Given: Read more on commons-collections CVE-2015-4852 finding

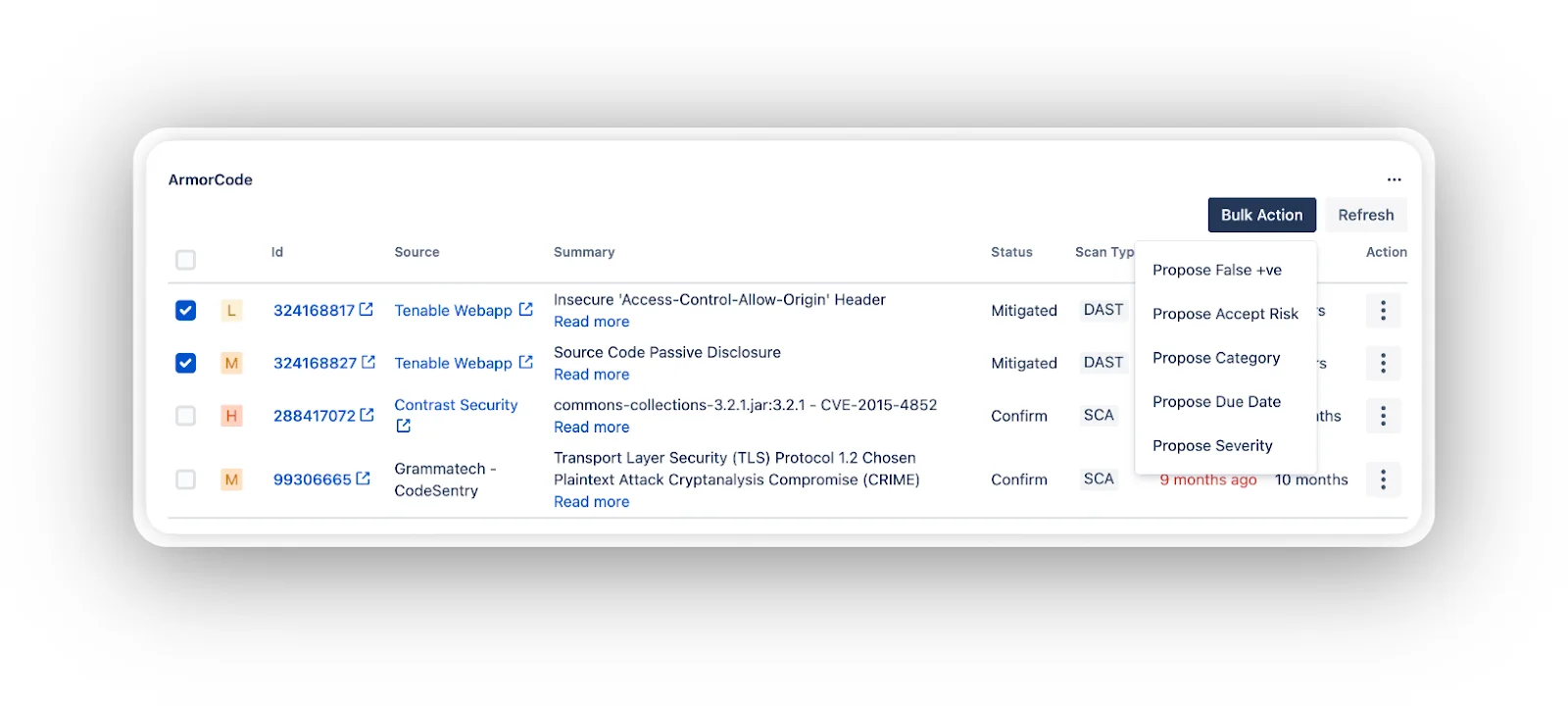Looking at the screenshot, I should pos(591,428).
